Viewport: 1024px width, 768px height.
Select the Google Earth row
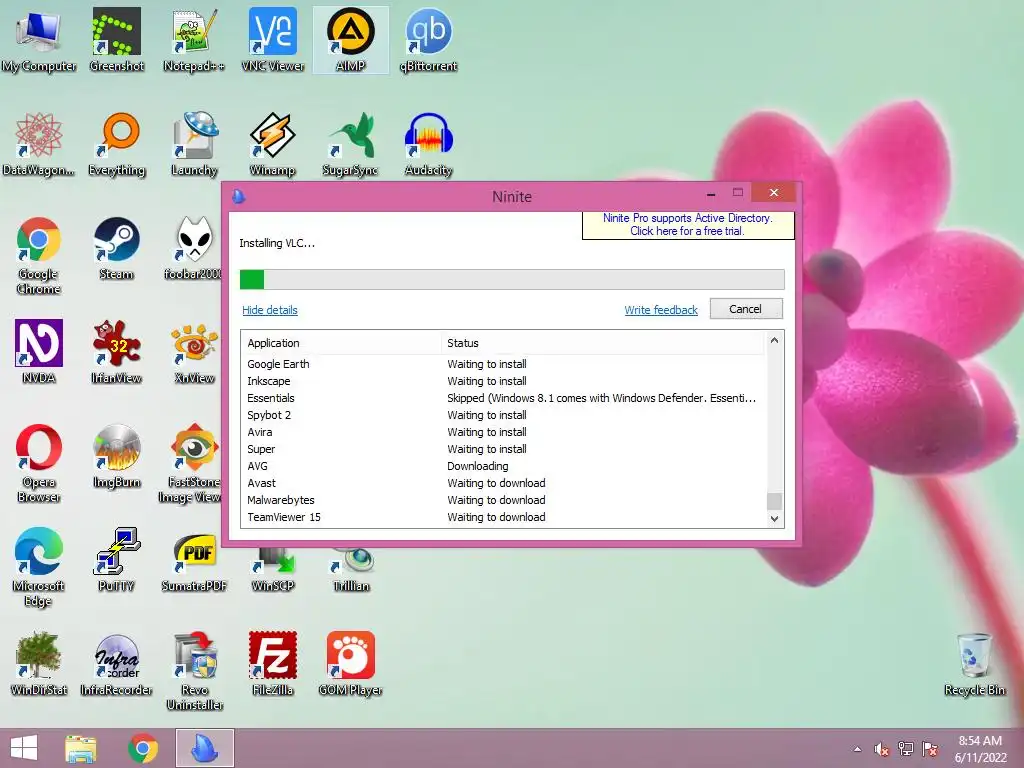click(503, 364)
